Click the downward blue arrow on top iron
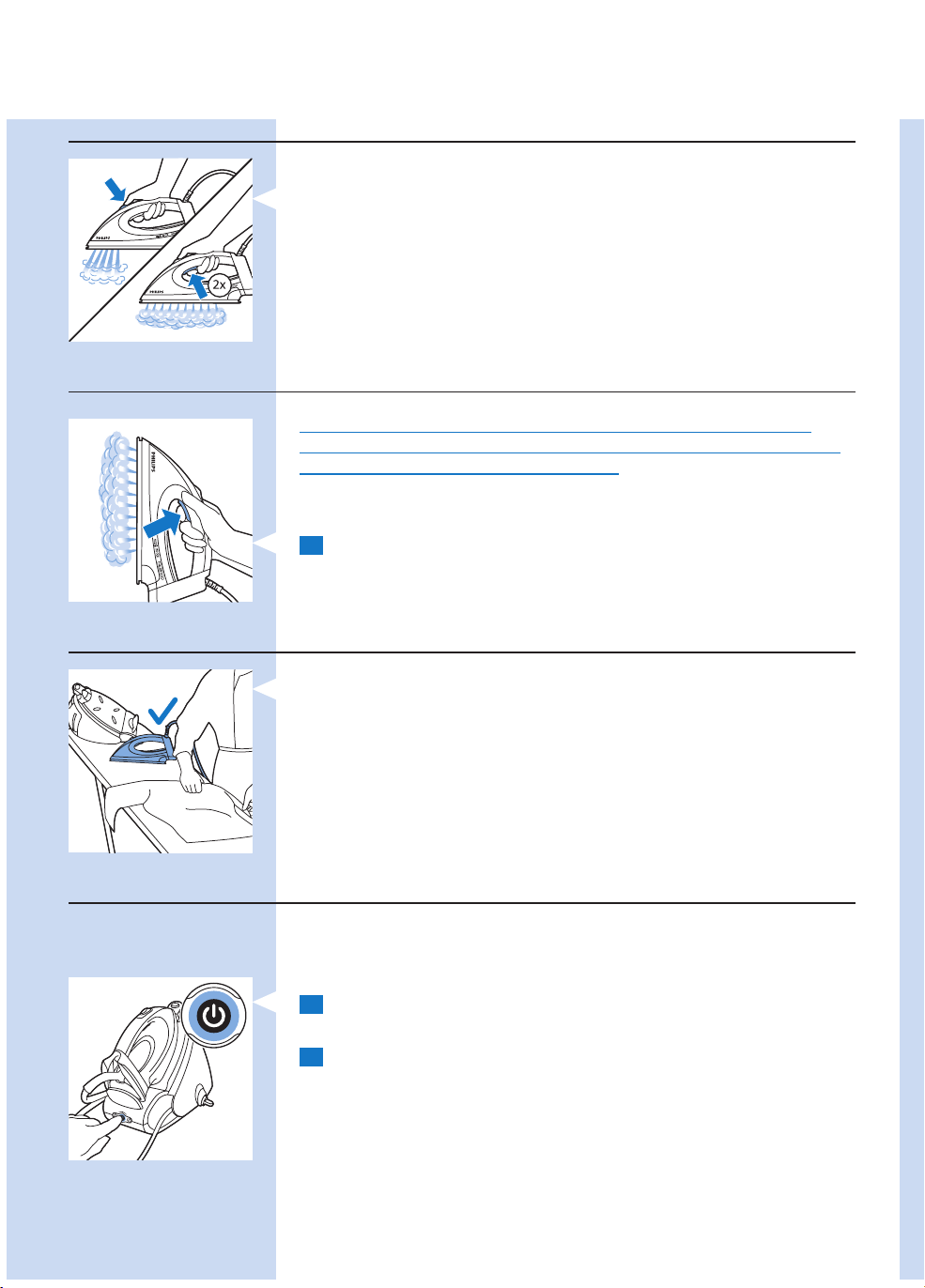925x1288 pixels. tap(115, 191)
